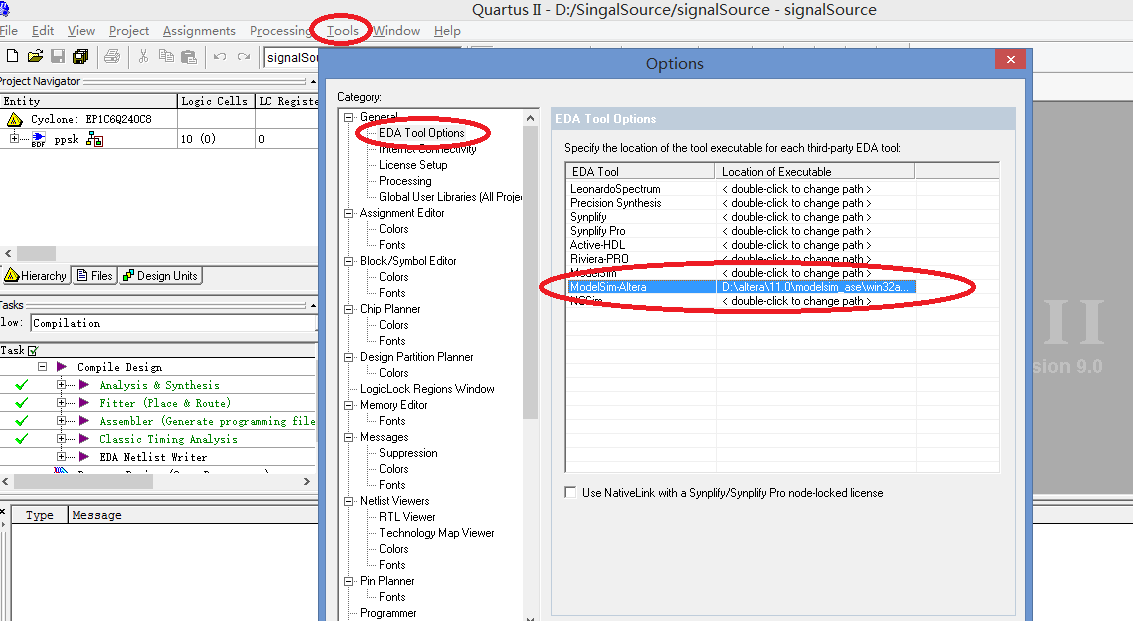Image resolution: width=1133 pixels, height=621 pixels.
Task: Collapse the Chip Planner category
Action: (x=348, y=309)
